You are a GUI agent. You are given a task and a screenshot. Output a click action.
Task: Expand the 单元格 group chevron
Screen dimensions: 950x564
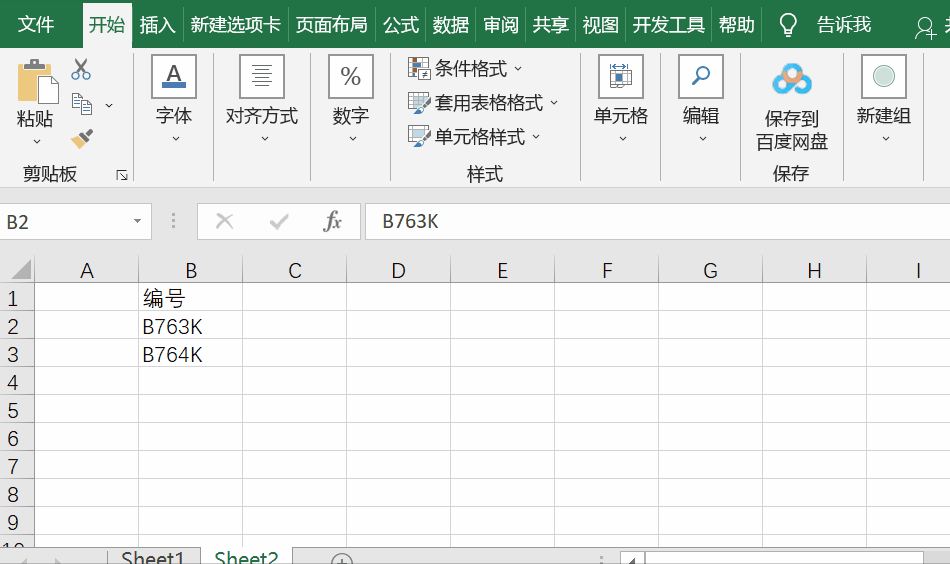tap(622, 139)
